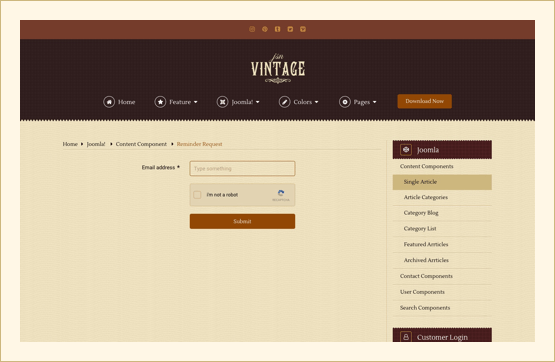Click the Download Now button

coord(424,101)
